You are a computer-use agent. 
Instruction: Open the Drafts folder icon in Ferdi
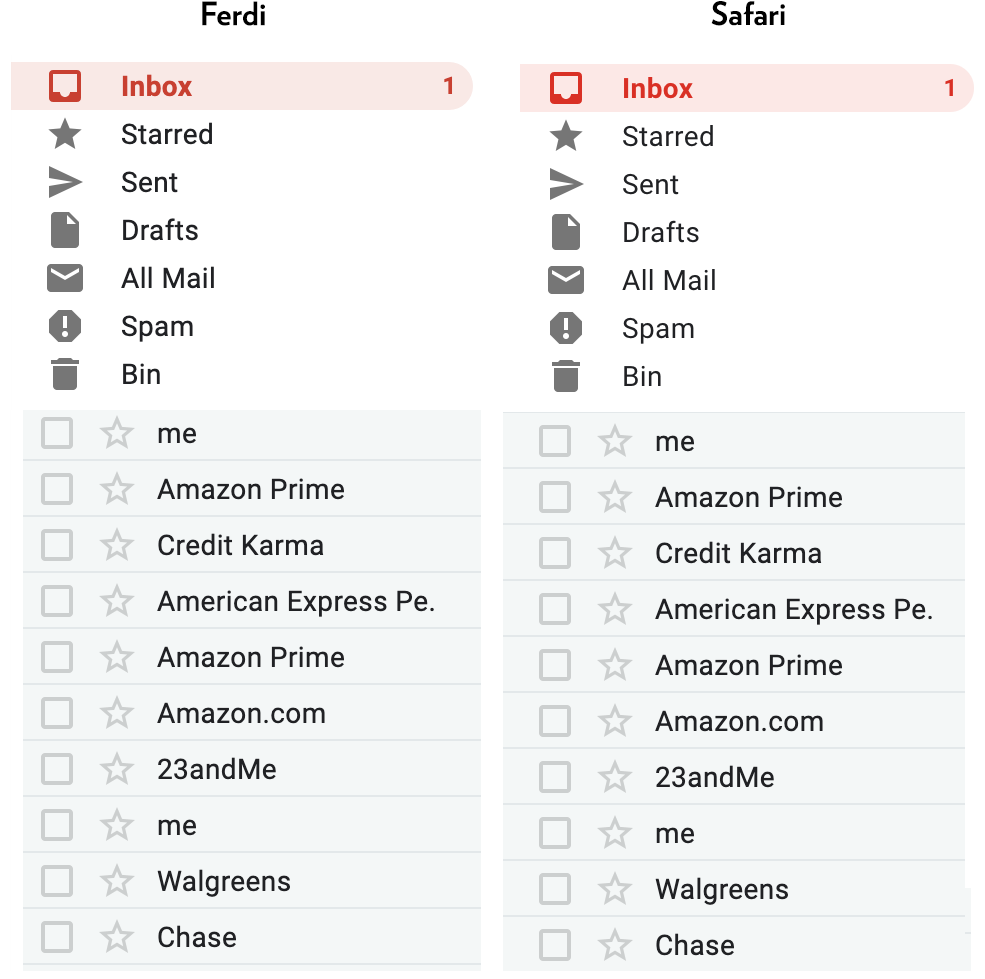tap(65, 230)
